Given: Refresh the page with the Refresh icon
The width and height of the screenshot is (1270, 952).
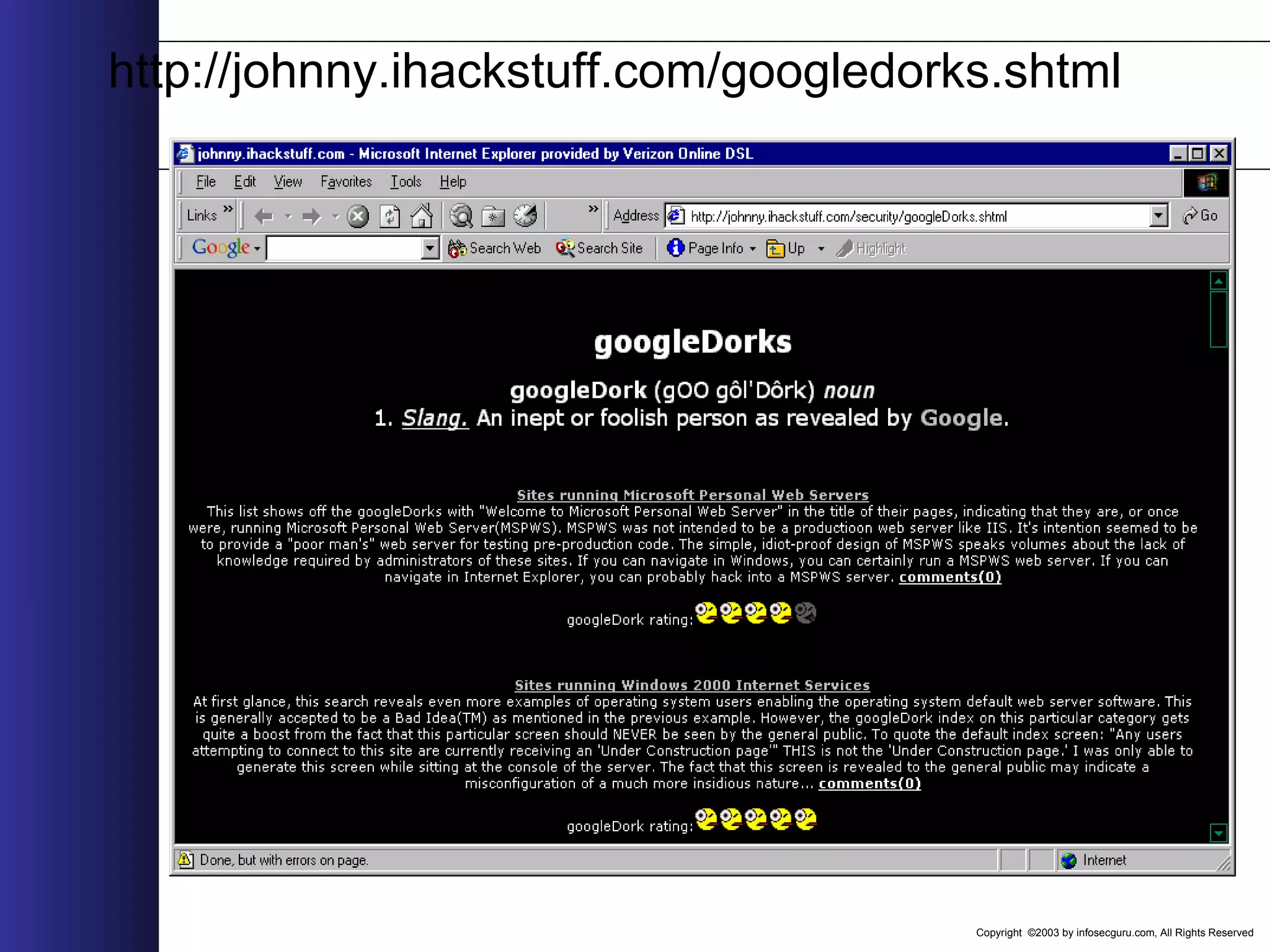Looking at the screenshot, I should coord(389,216).
